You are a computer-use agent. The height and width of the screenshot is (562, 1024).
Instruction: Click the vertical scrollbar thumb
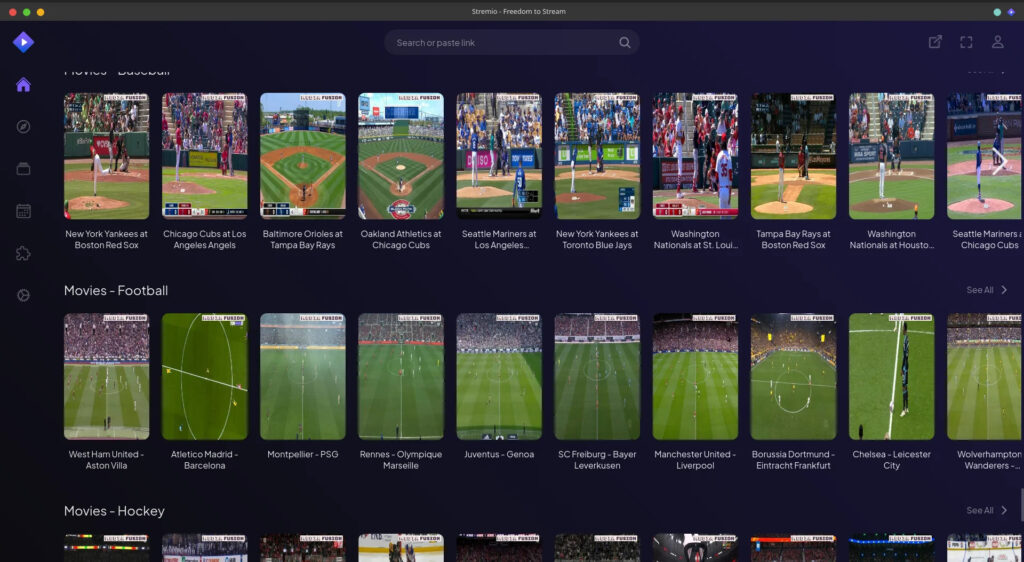coord(1022,504)
